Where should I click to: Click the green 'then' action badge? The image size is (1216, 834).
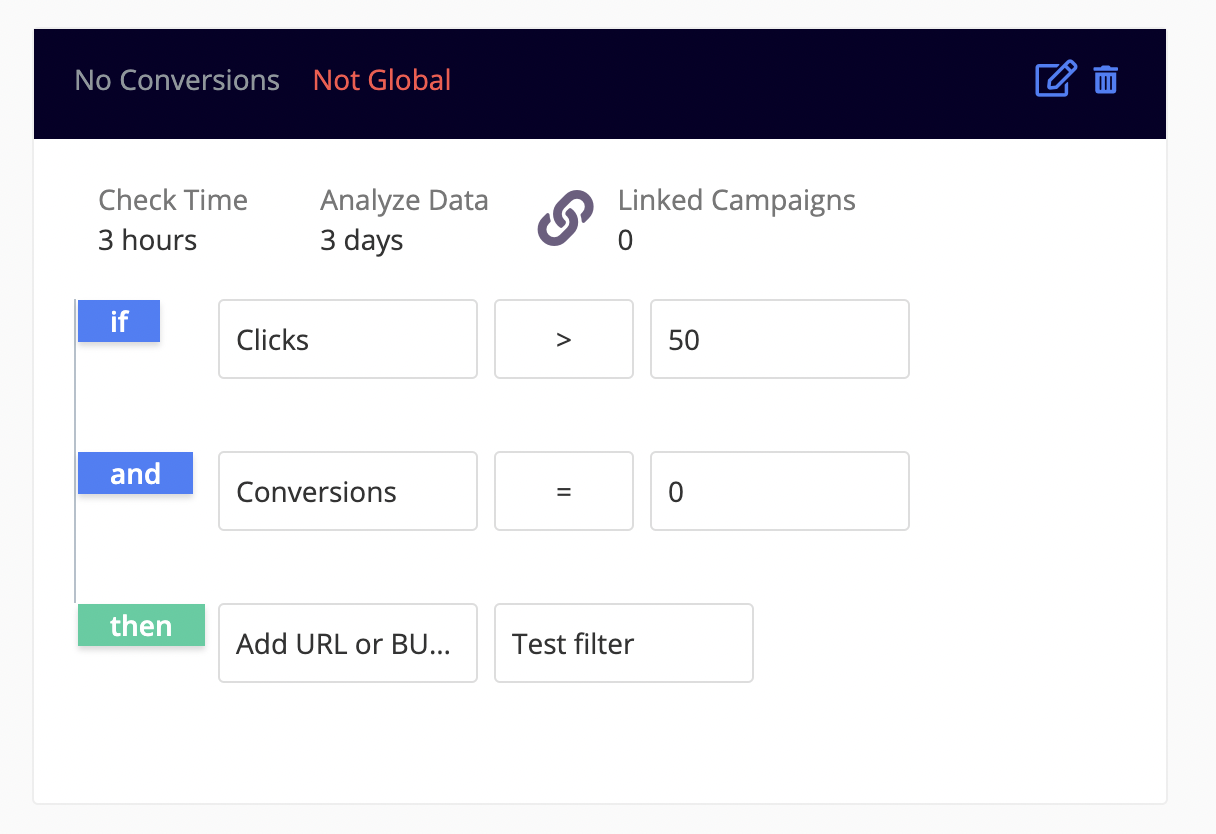click(141, 625)
